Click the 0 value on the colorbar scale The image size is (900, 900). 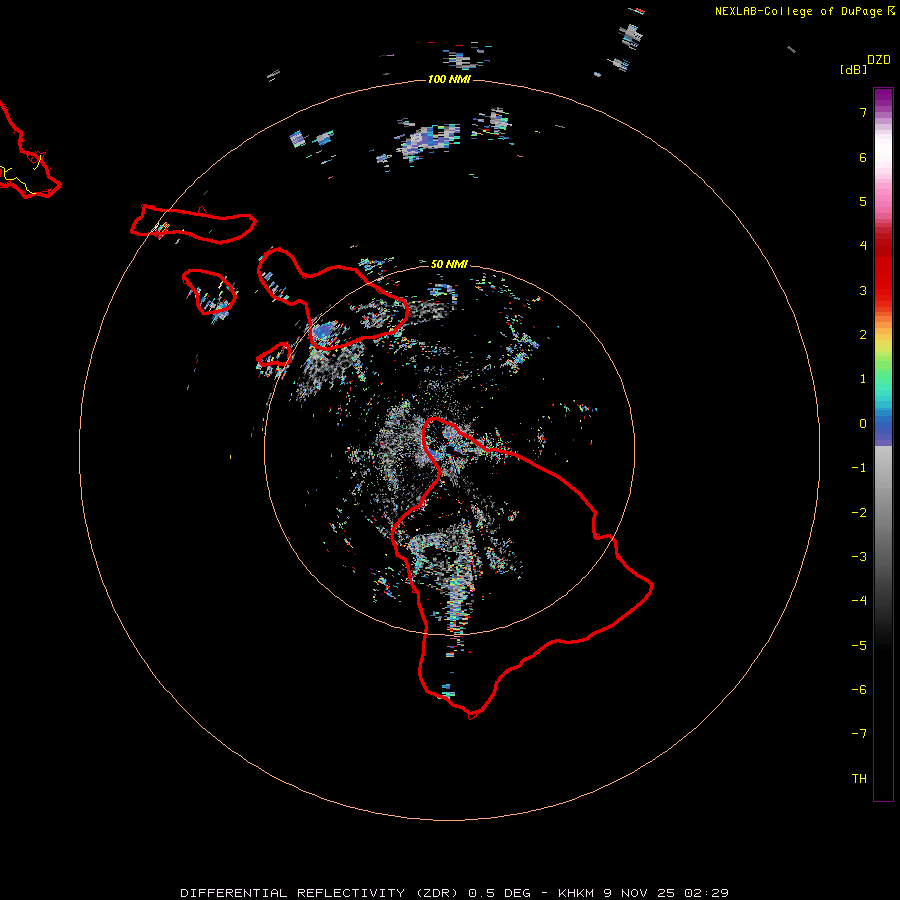[863, 424]
